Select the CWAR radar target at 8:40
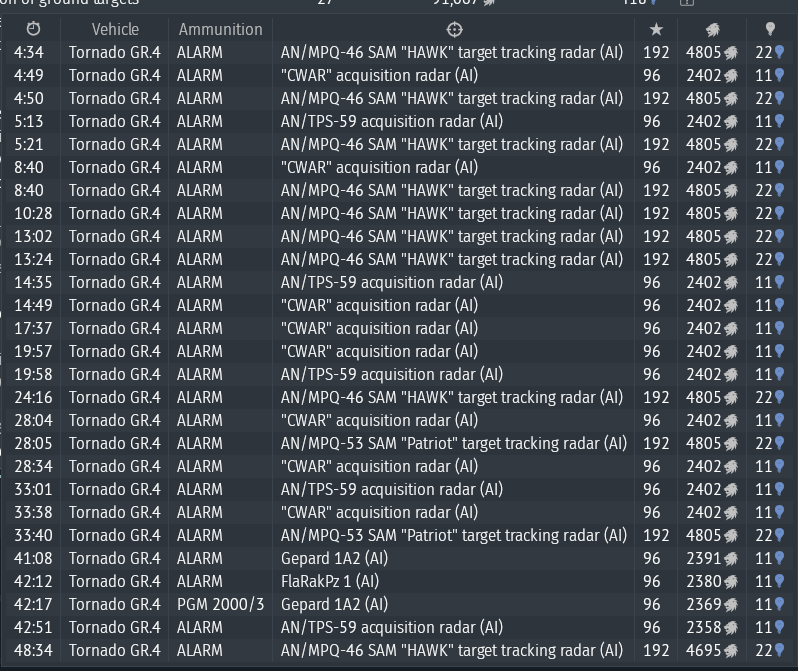This screenshot has height=671, width=798. click(379, 167)
